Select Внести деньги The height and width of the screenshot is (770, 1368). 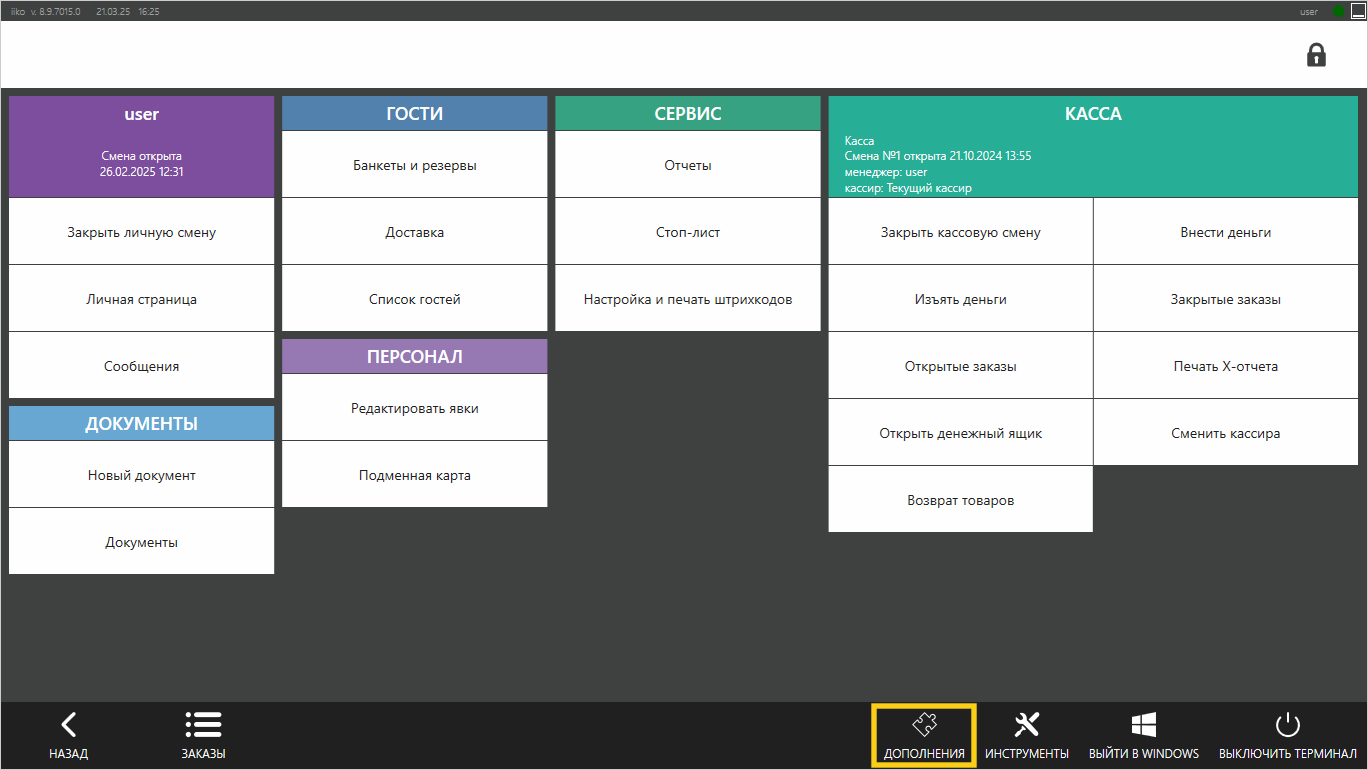click(1225, 232)
